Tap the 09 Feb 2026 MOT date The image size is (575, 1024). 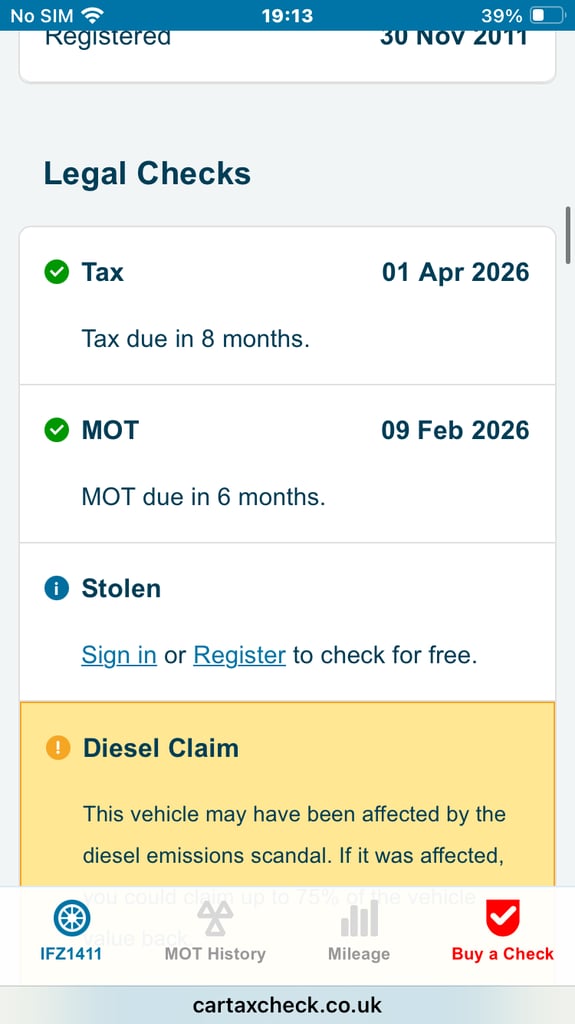click(x=455, y=430)
